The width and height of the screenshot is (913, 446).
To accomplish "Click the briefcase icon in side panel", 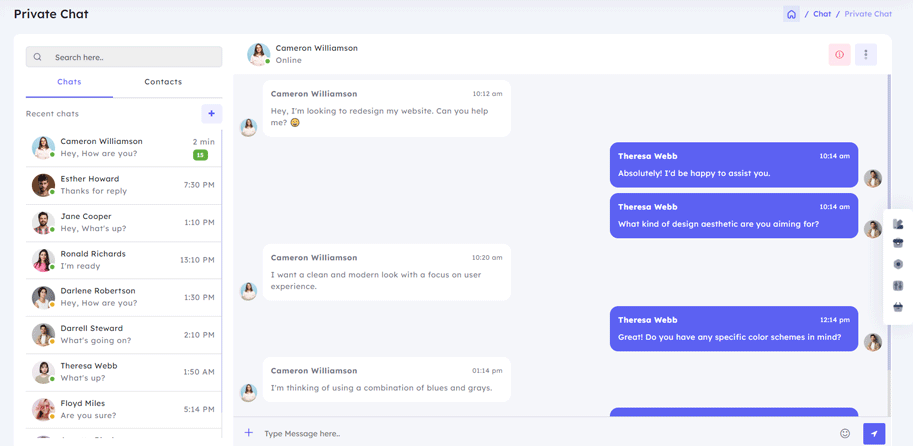I will (898, 243).
